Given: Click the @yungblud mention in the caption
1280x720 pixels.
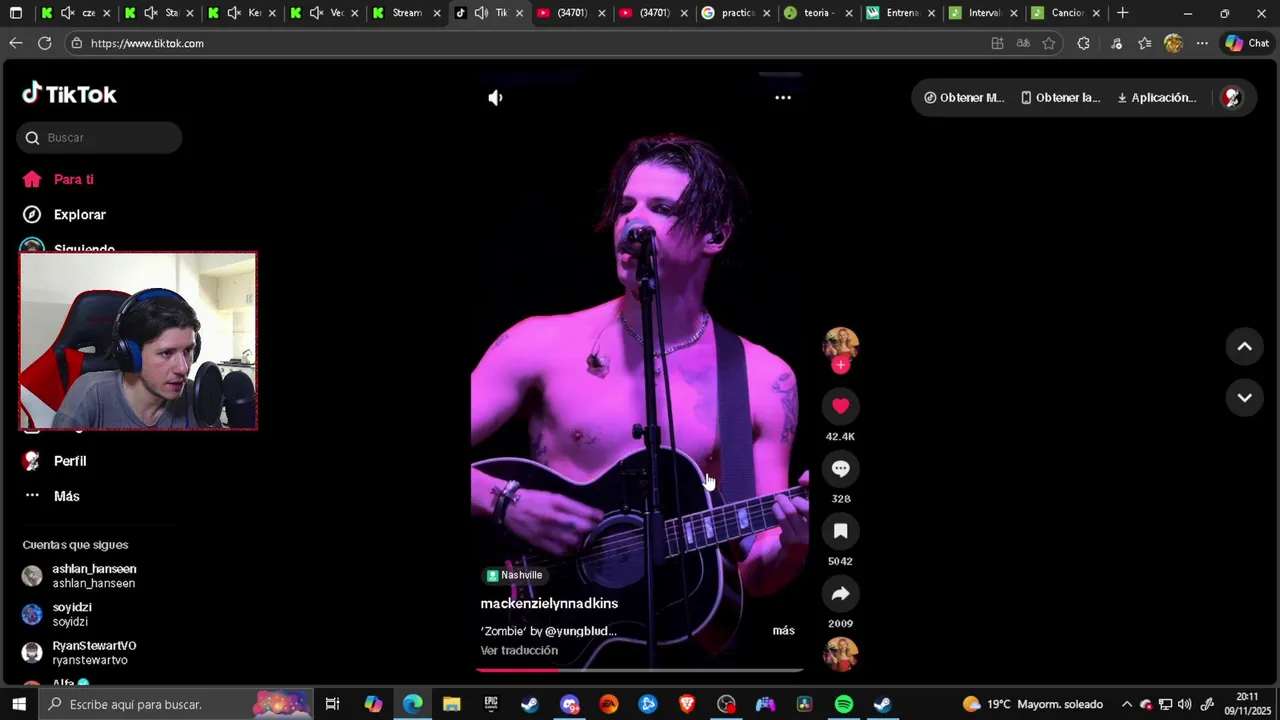Looking at the screenshot, I should (581, 631).
